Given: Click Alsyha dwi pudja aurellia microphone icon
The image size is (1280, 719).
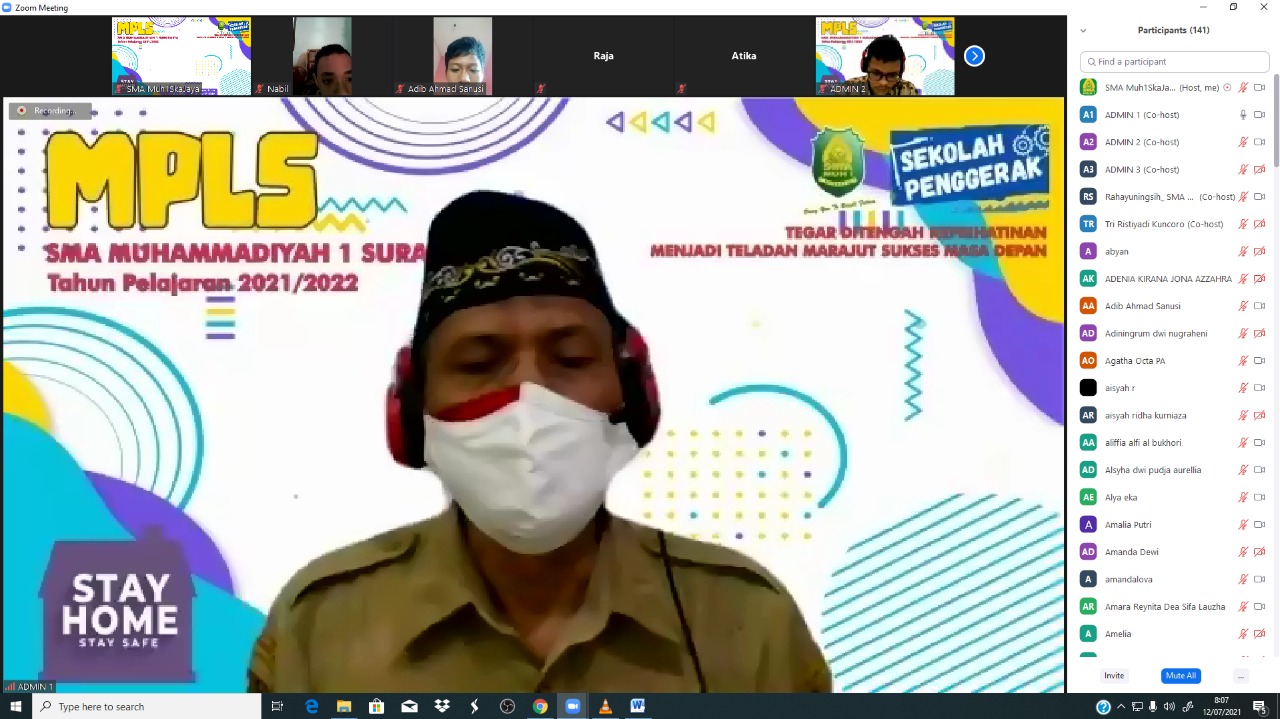Looking at the screenshot, I should 1243,470.
